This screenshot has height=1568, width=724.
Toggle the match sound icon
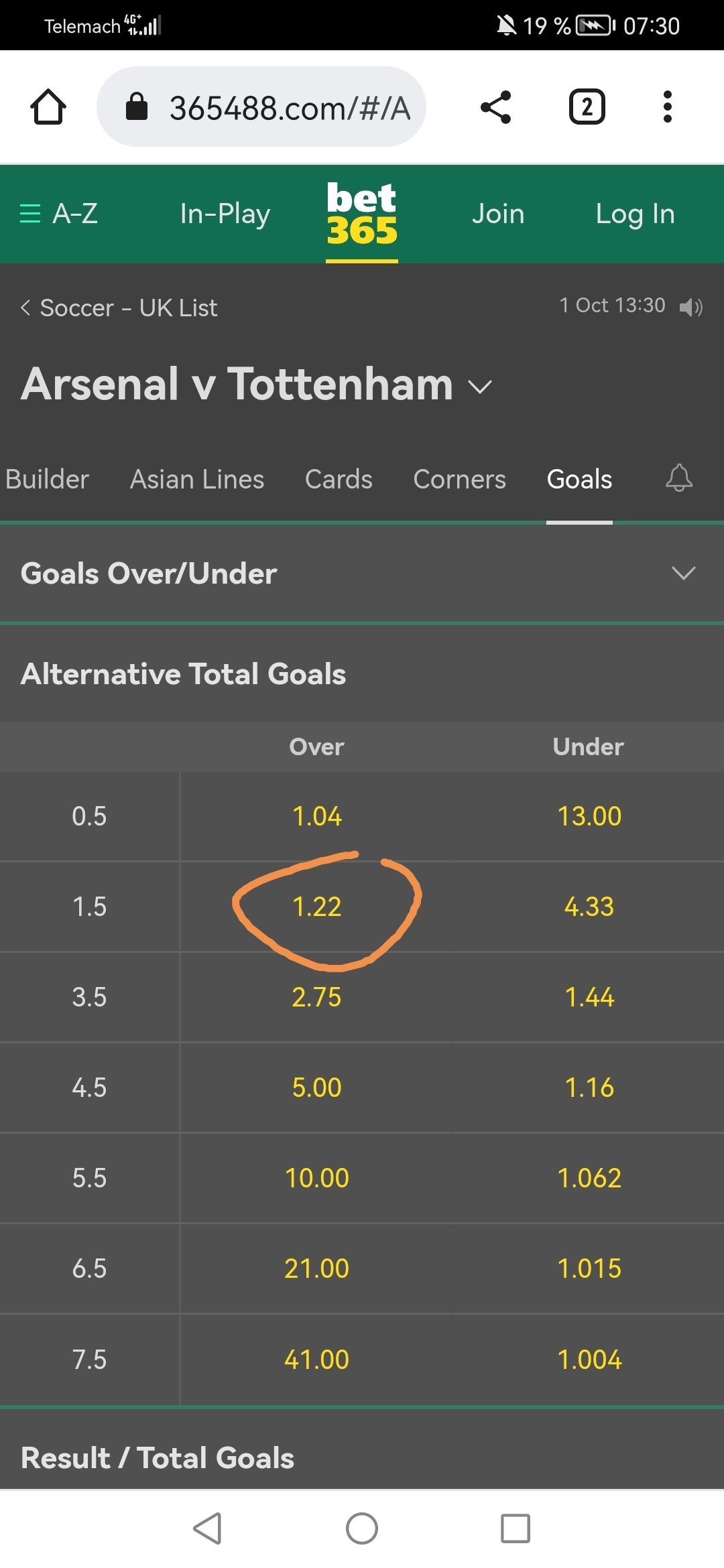coord(690,307)
